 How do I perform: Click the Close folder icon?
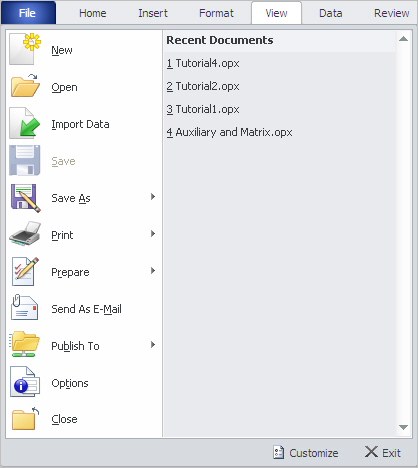pyautogui.click(x=25, y=419)
